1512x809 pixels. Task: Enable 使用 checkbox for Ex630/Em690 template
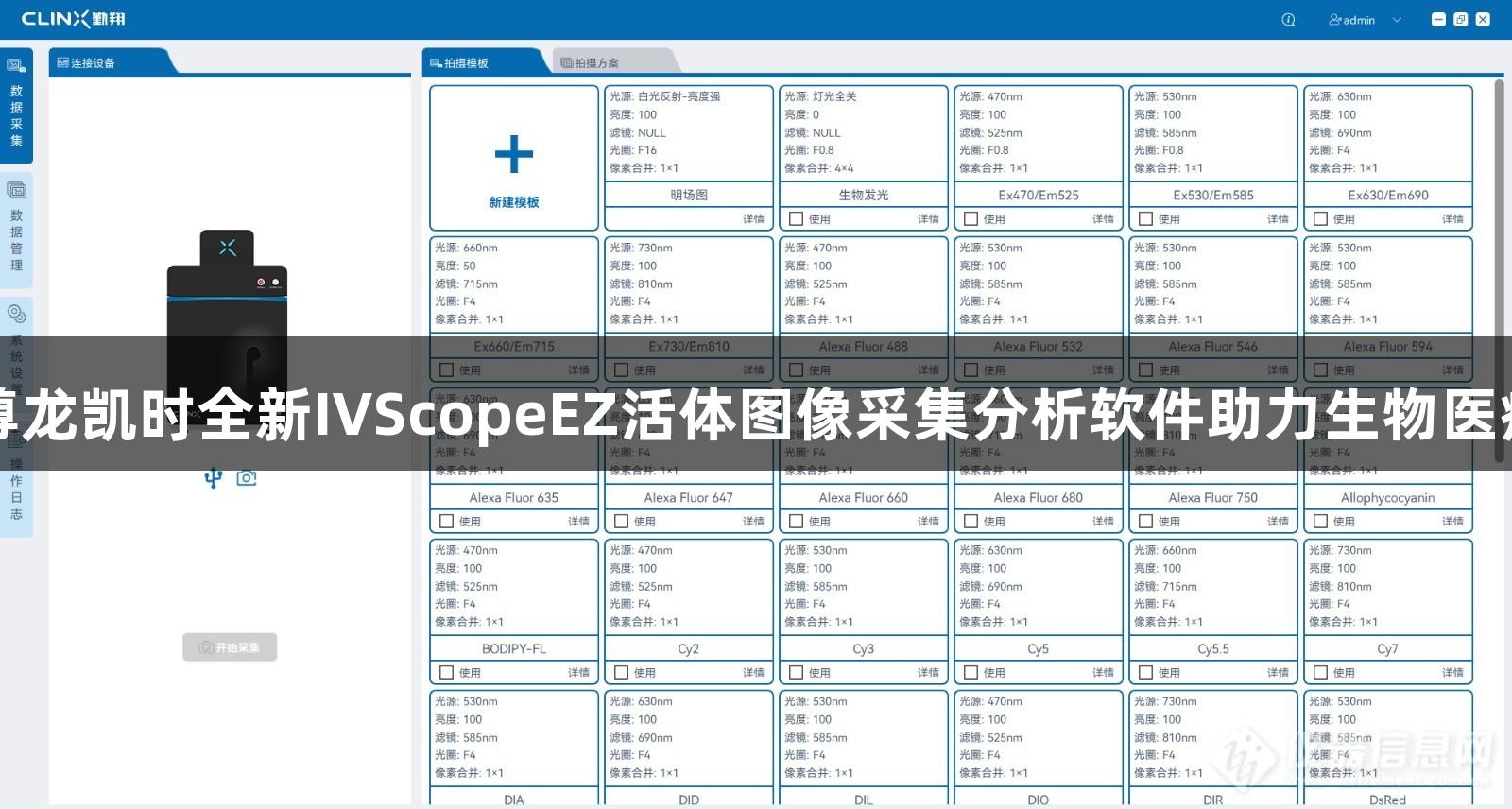click(x=1321, y=219)
